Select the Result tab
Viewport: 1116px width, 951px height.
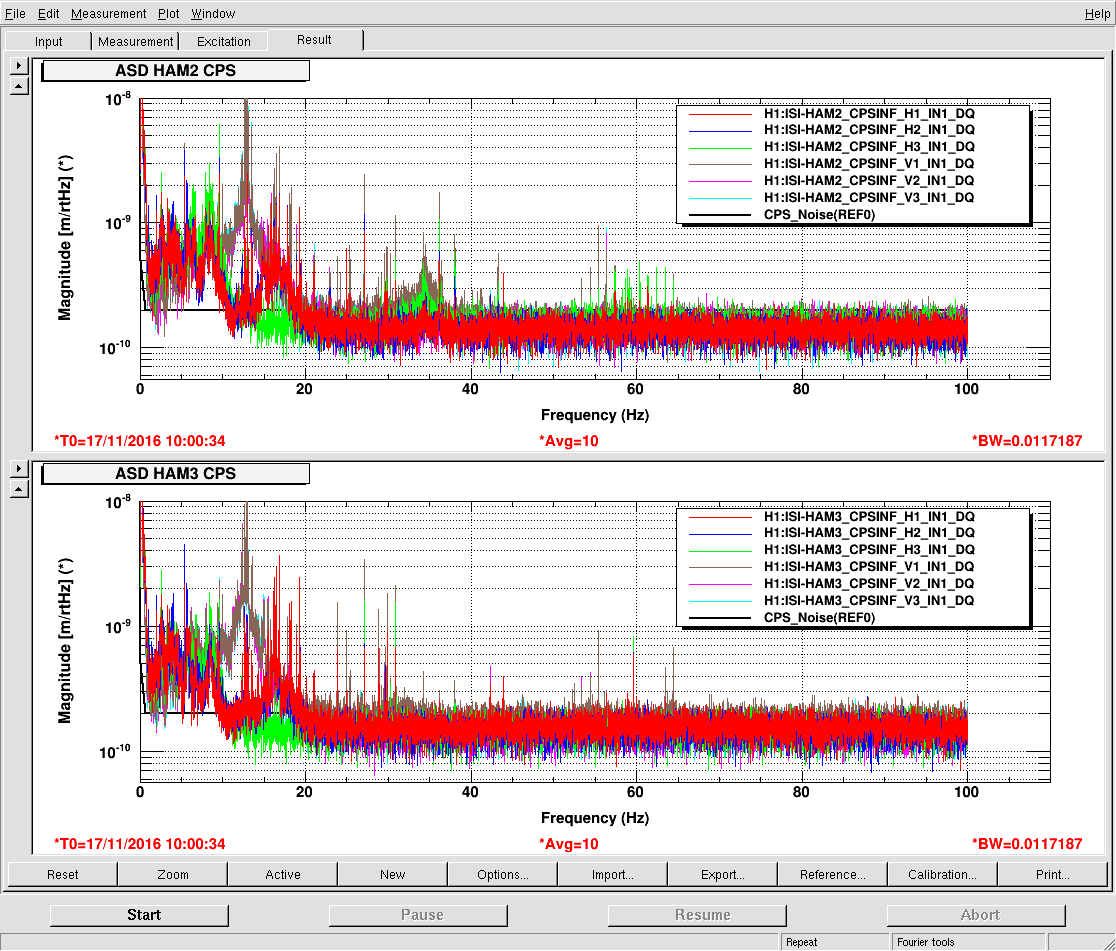tap(315, 40)
